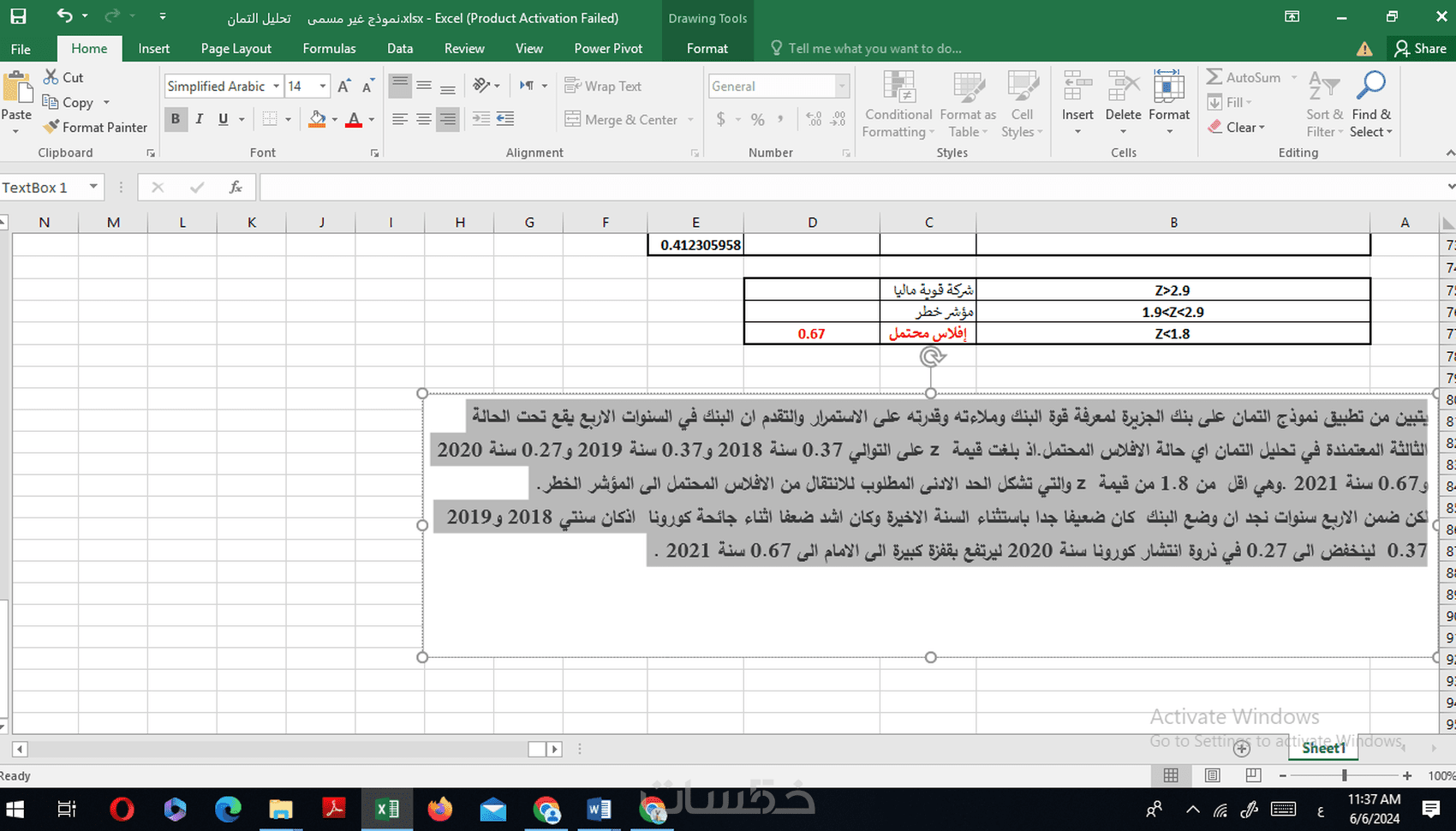The image size is (1456, 831).
Task: Toggle Align Left horizontal alignment
Action: click(x=399, y=119)
